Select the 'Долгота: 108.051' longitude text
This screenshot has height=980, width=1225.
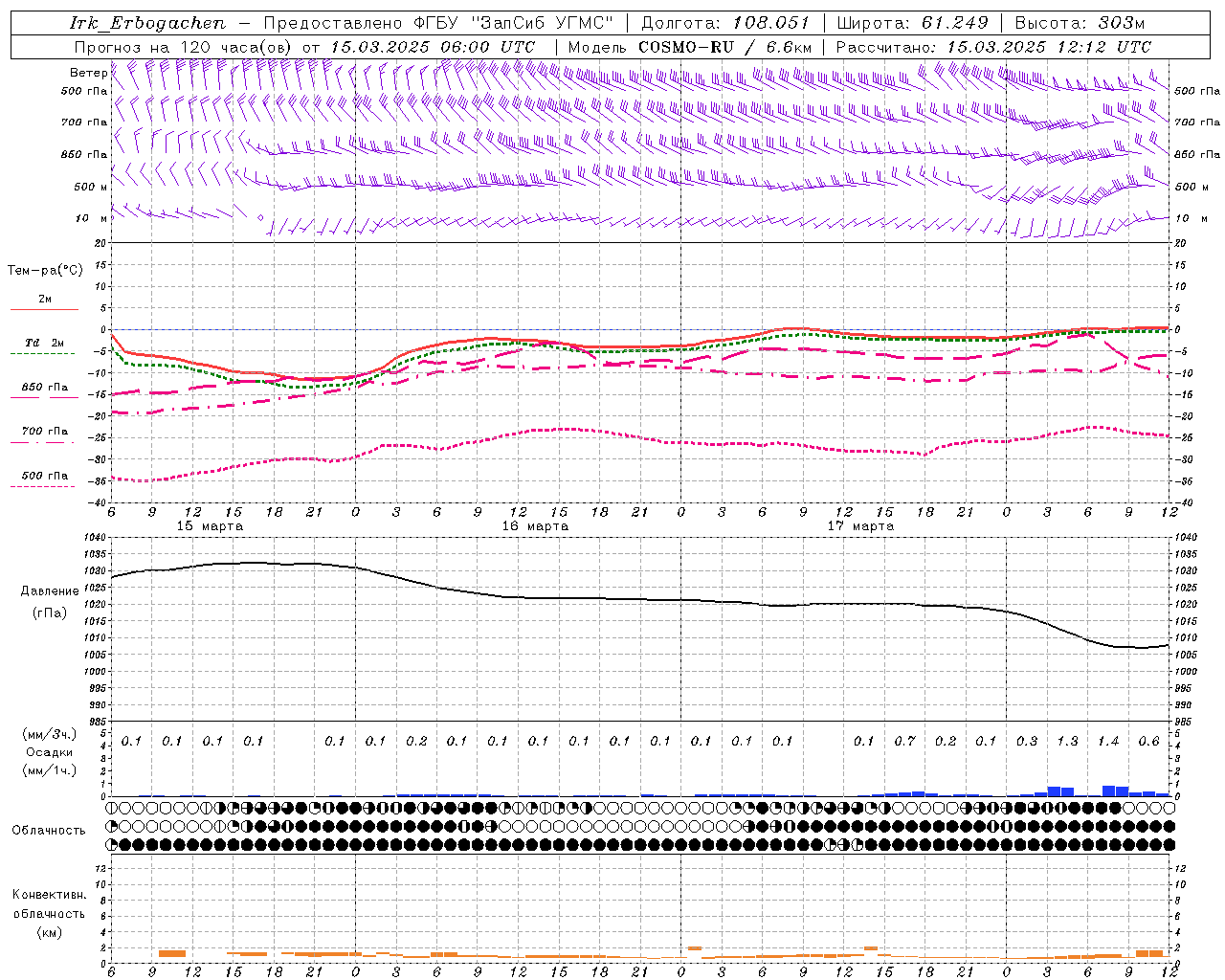pos(725,23)
